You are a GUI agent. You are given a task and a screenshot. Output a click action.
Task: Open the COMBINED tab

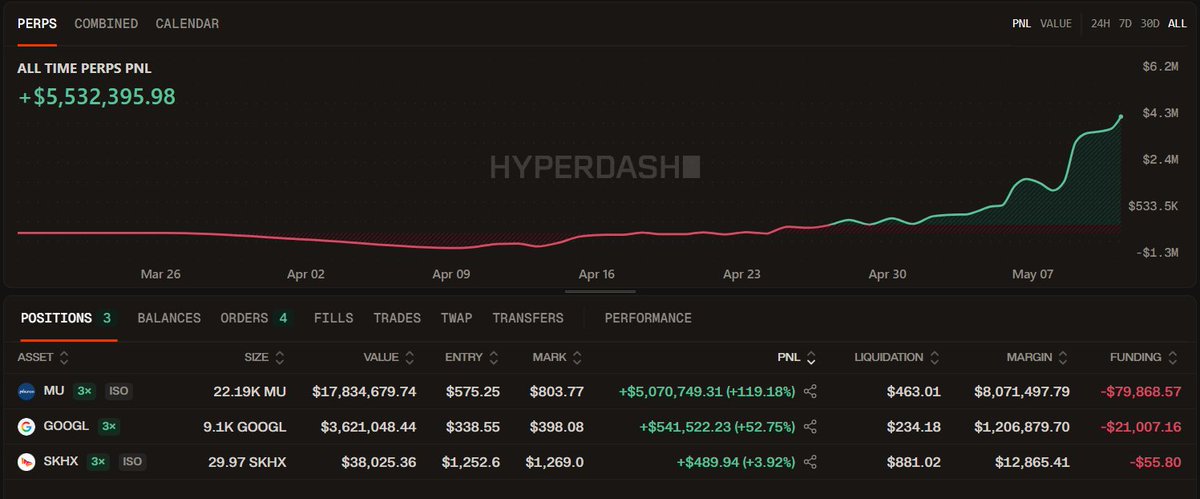point(106,23)
